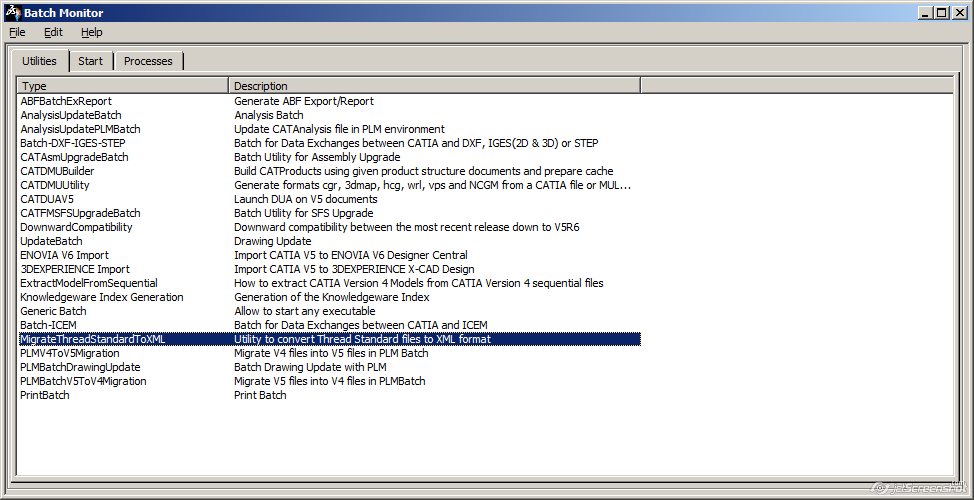The width and height of the screenshot is (974, 500).
Task: Switch to the Processes tab
Action: tap(148, 61)
